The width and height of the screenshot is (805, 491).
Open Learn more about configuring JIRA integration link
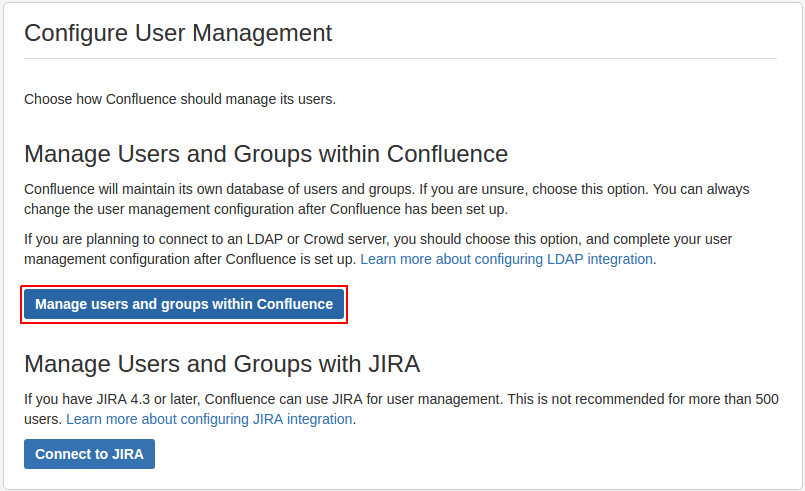[x=209, y=420]
